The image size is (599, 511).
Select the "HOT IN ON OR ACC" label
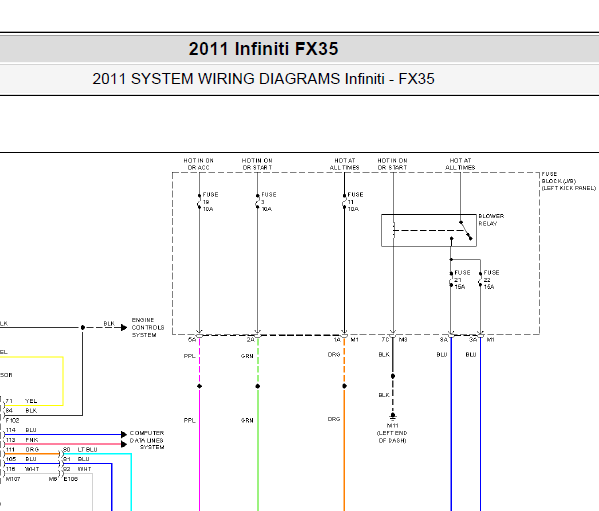[x=198, y=164]
